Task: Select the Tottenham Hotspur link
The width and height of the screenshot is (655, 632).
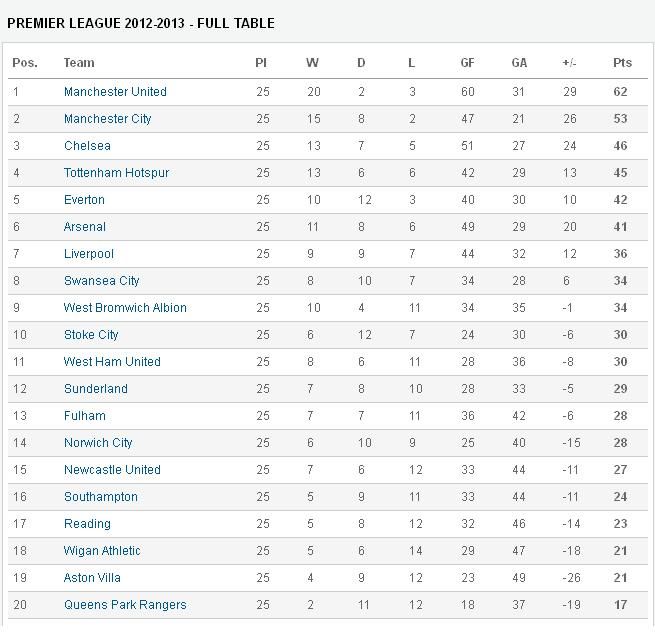Action: (116, 173)
